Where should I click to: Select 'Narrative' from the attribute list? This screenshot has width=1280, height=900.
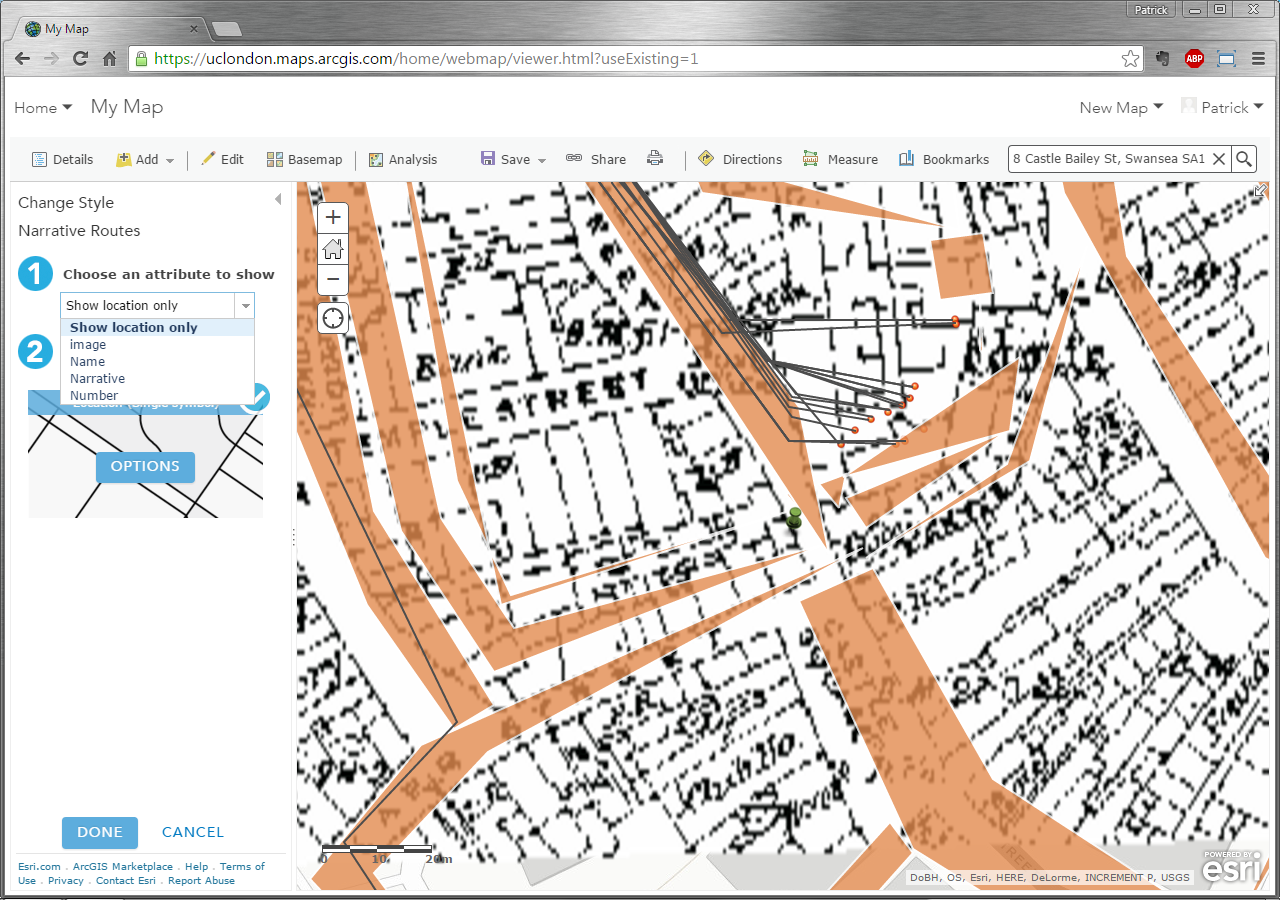click(97, 379)
